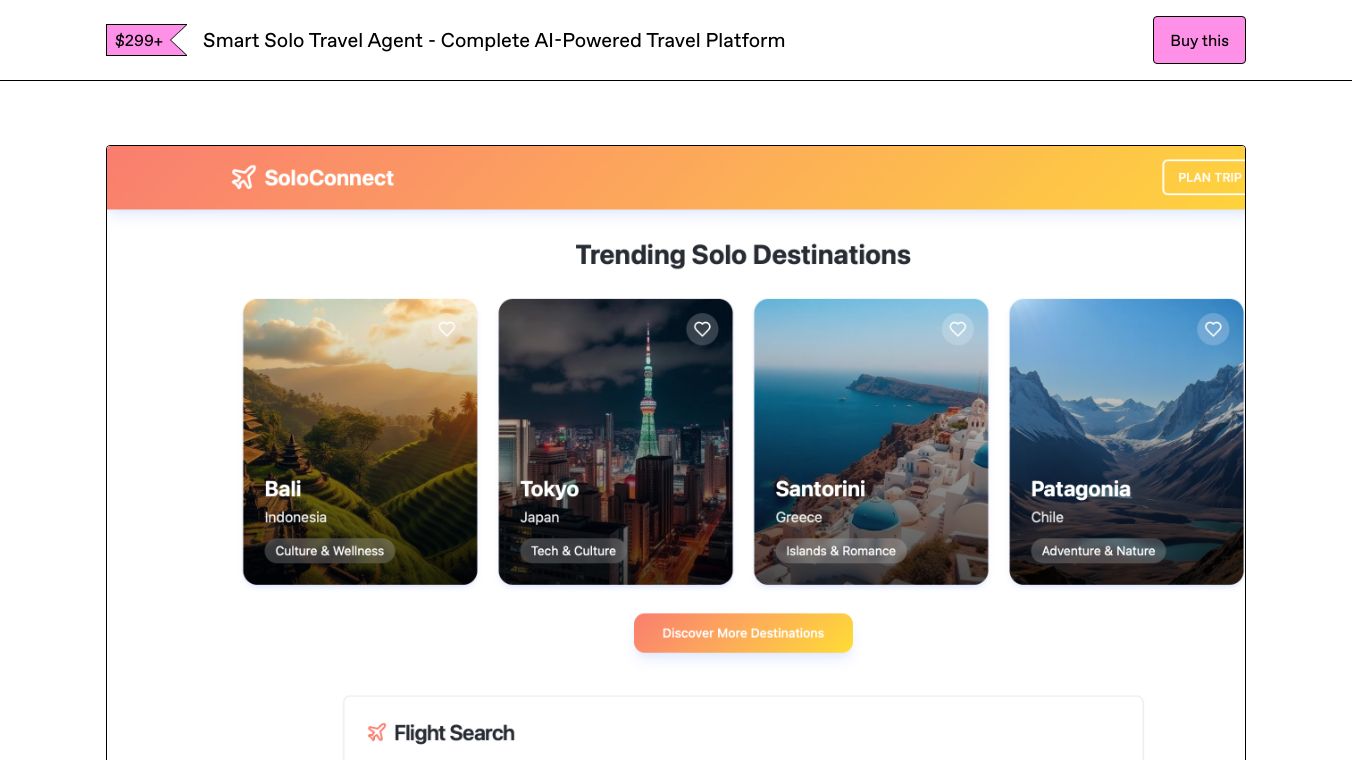This screenshot has width=1352, height=760.
Task: Select the Tech & Culture tag
Action: click(573, 551)
